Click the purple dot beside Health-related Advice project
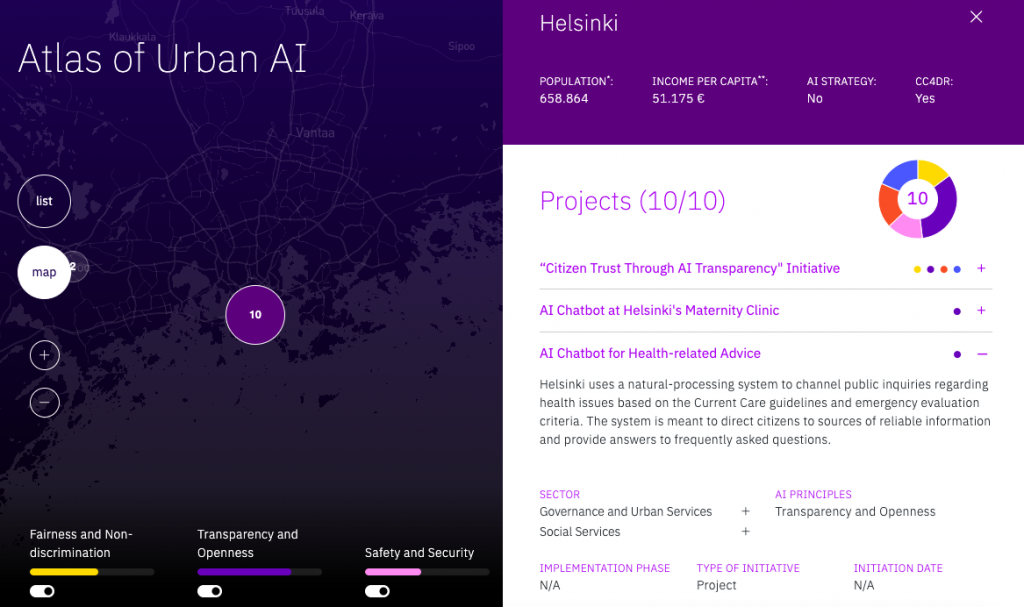 coord(957,355)
